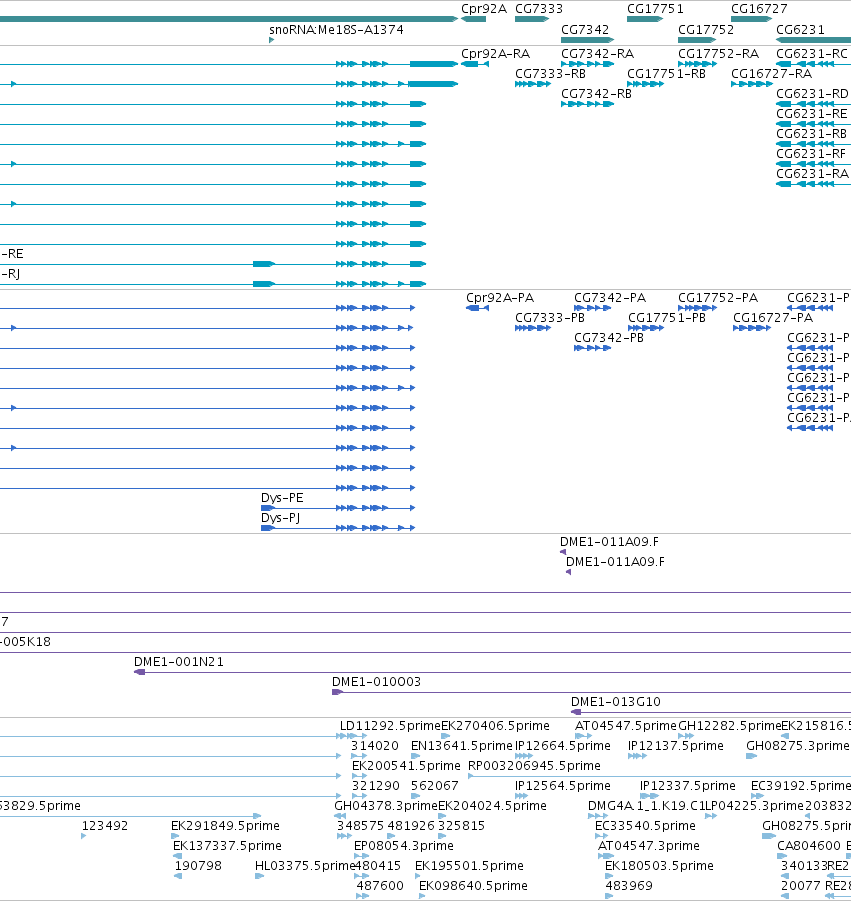Click the LD11292.5prime EST label
Screen dimensions: 851x901
(x=390, y=726)
